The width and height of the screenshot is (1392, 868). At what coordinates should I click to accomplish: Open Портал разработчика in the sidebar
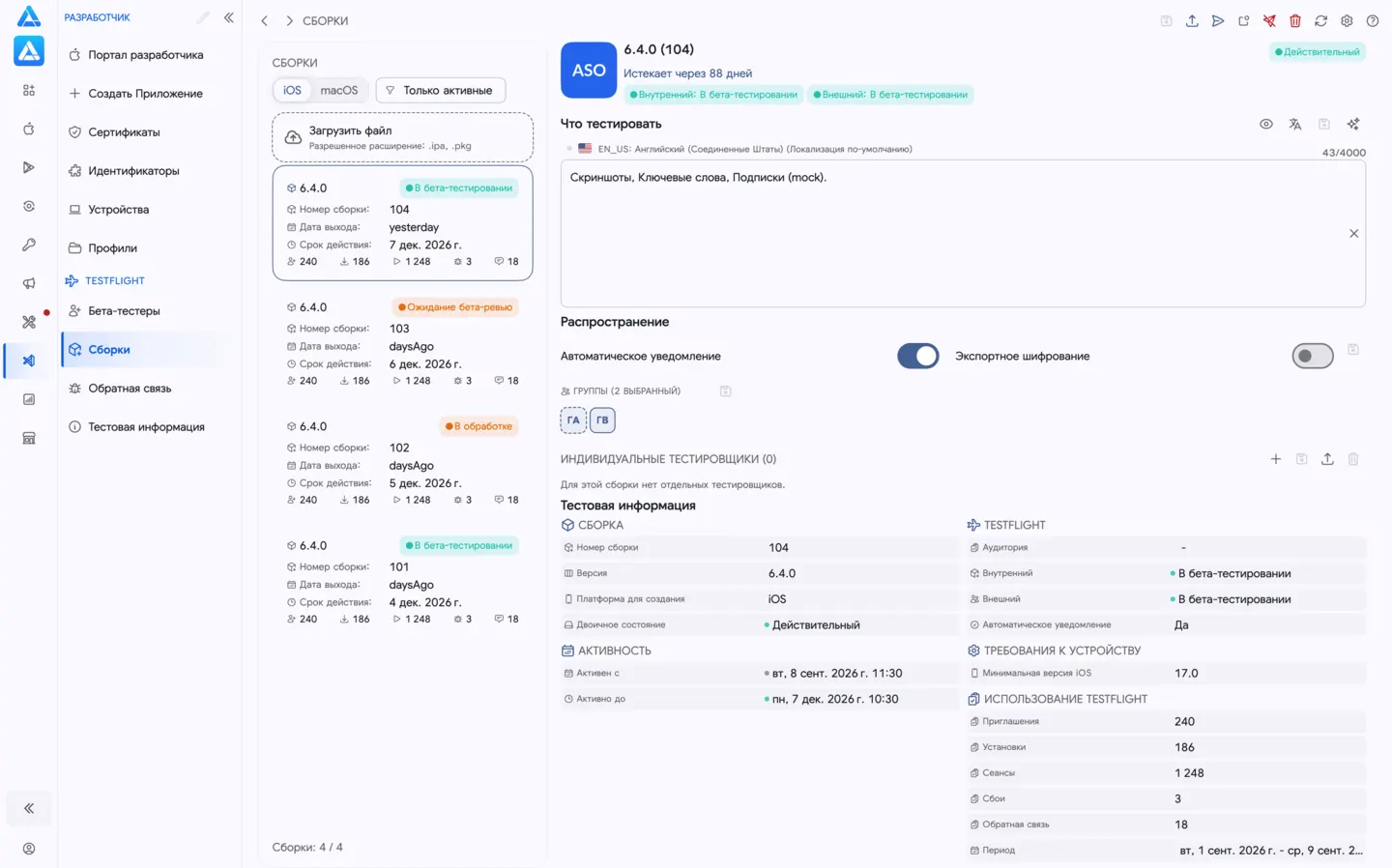(x=146, y=55)
